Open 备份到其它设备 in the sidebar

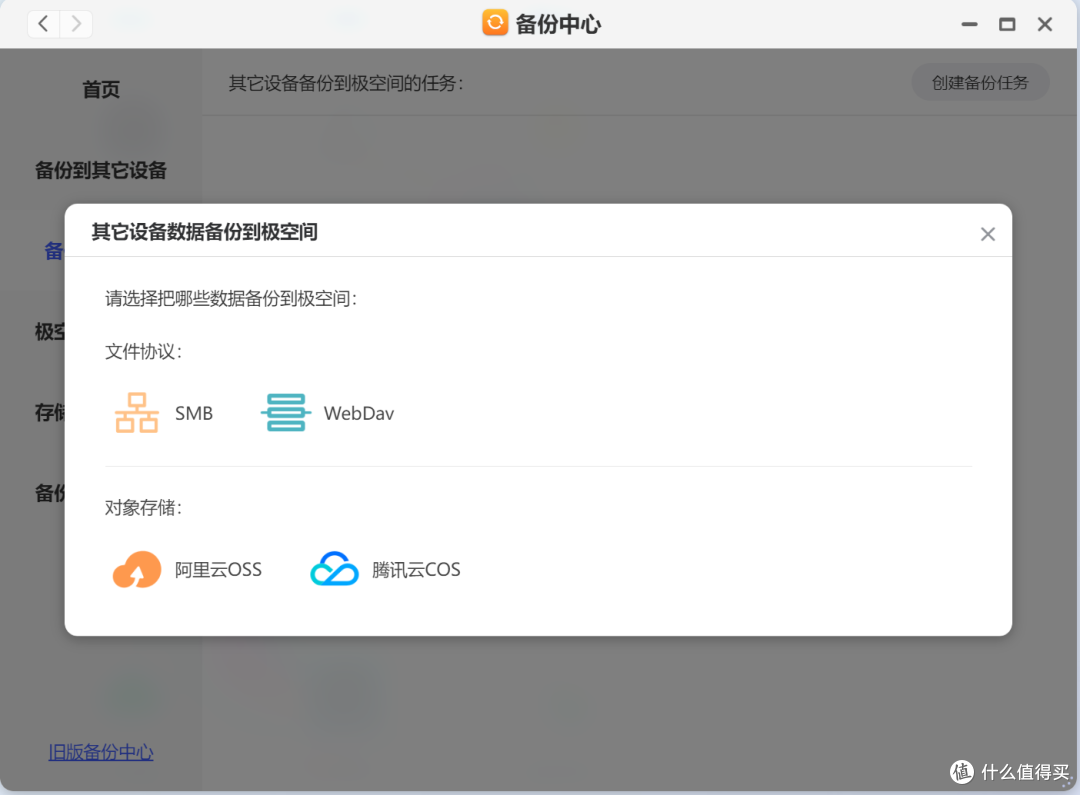101,170
